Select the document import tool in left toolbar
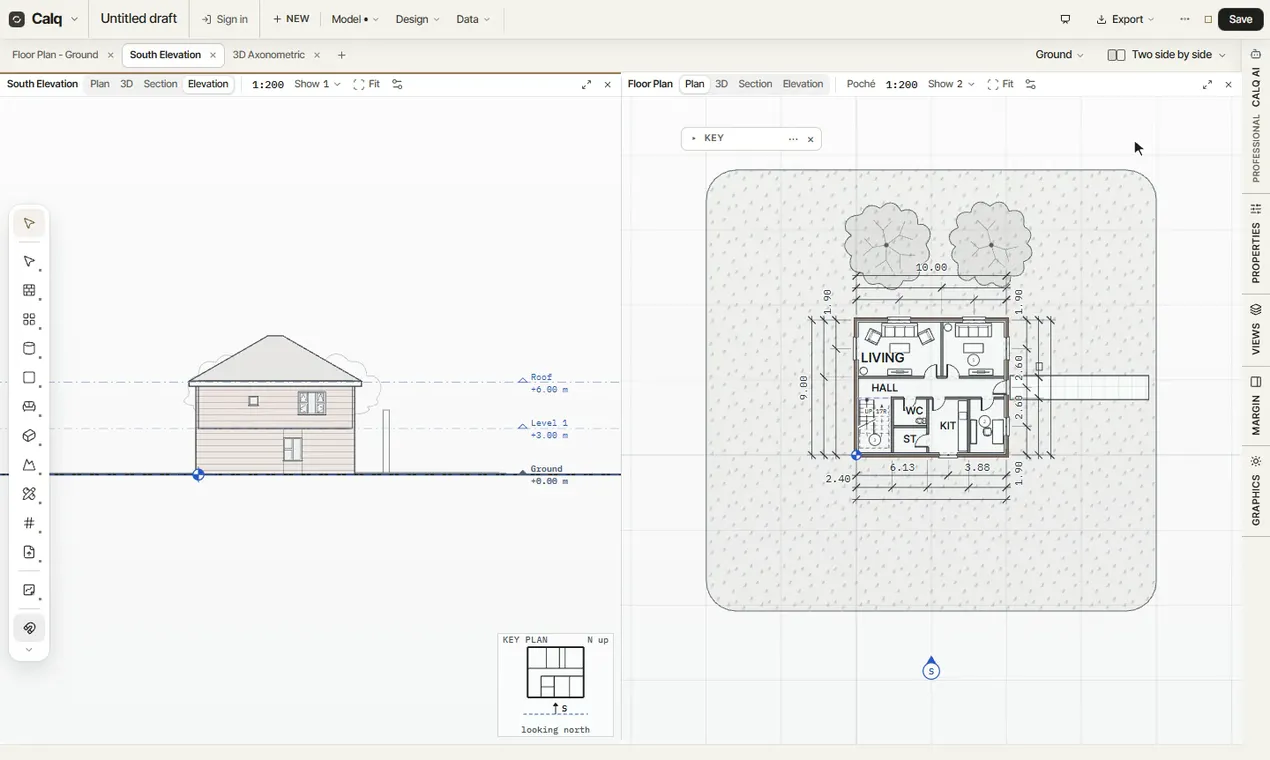The height and width of the screenshot is (760, 1270). pyautogui.click(x=29, y=552)
